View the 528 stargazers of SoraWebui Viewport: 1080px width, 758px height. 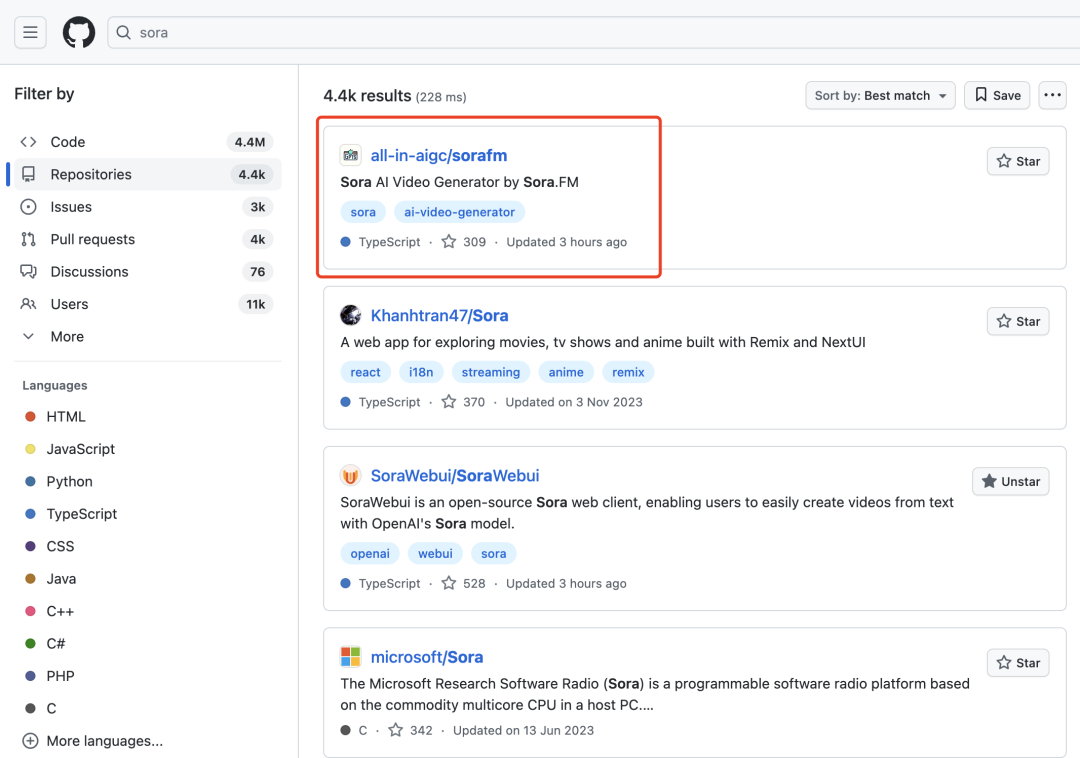click(x=464, y=583)
